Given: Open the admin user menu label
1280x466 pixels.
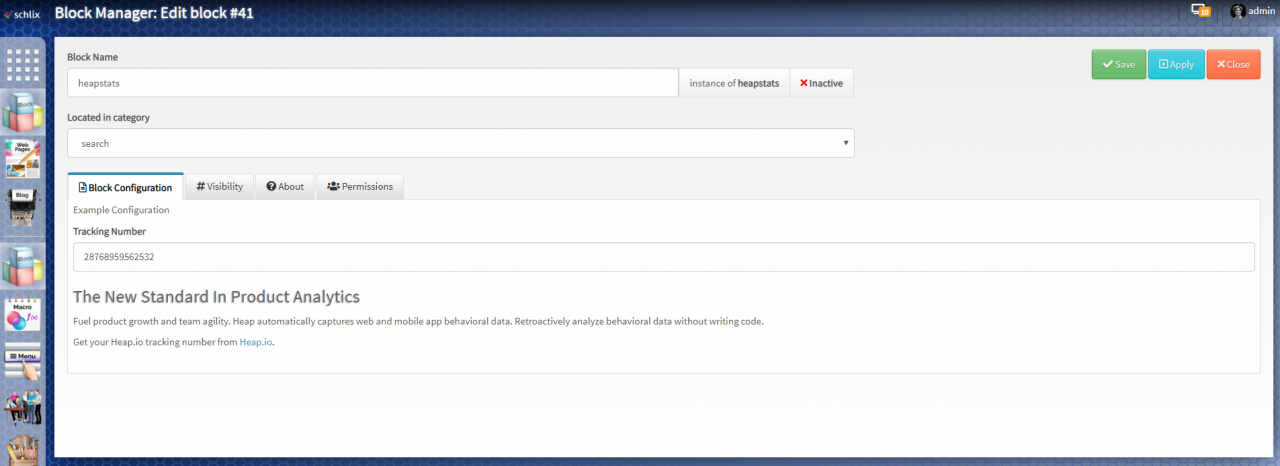Looking at the screenshot, I should 1261,10.
